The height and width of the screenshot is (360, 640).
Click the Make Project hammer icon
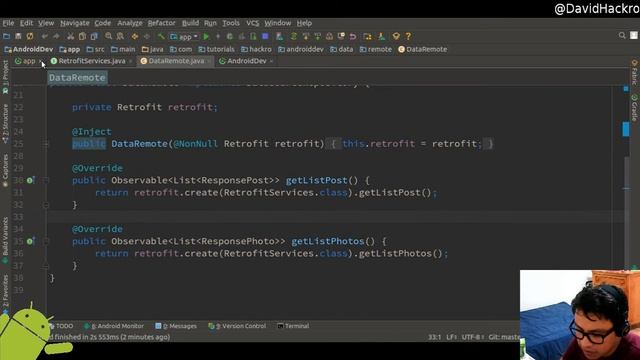161,36
